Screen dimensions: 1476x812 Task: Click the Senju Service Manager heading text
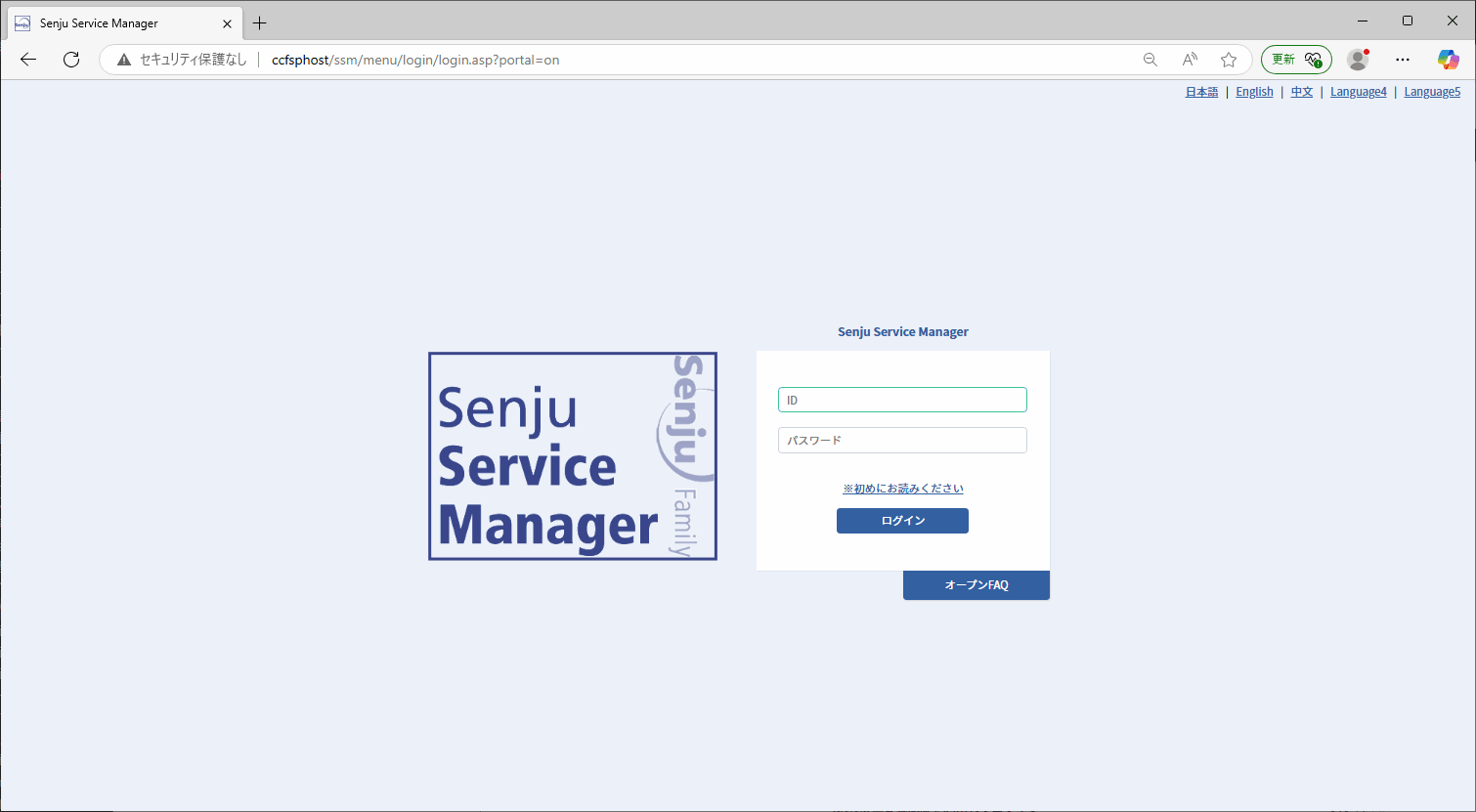point(903,332)
